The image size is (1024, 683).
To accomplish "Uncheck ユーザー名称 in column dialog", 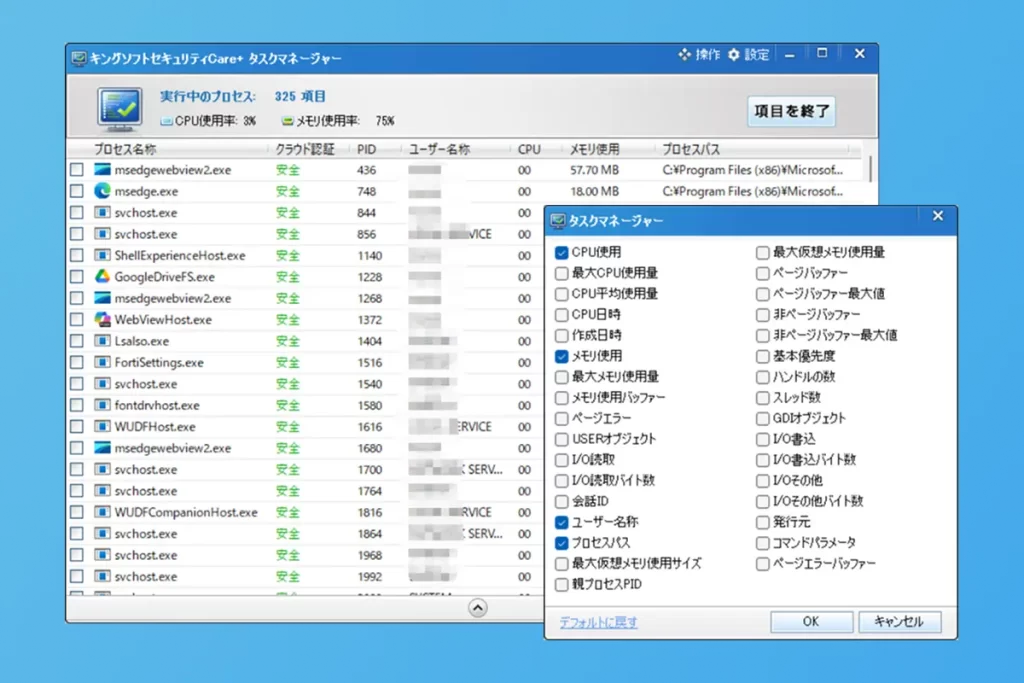I will coord(562,522).
